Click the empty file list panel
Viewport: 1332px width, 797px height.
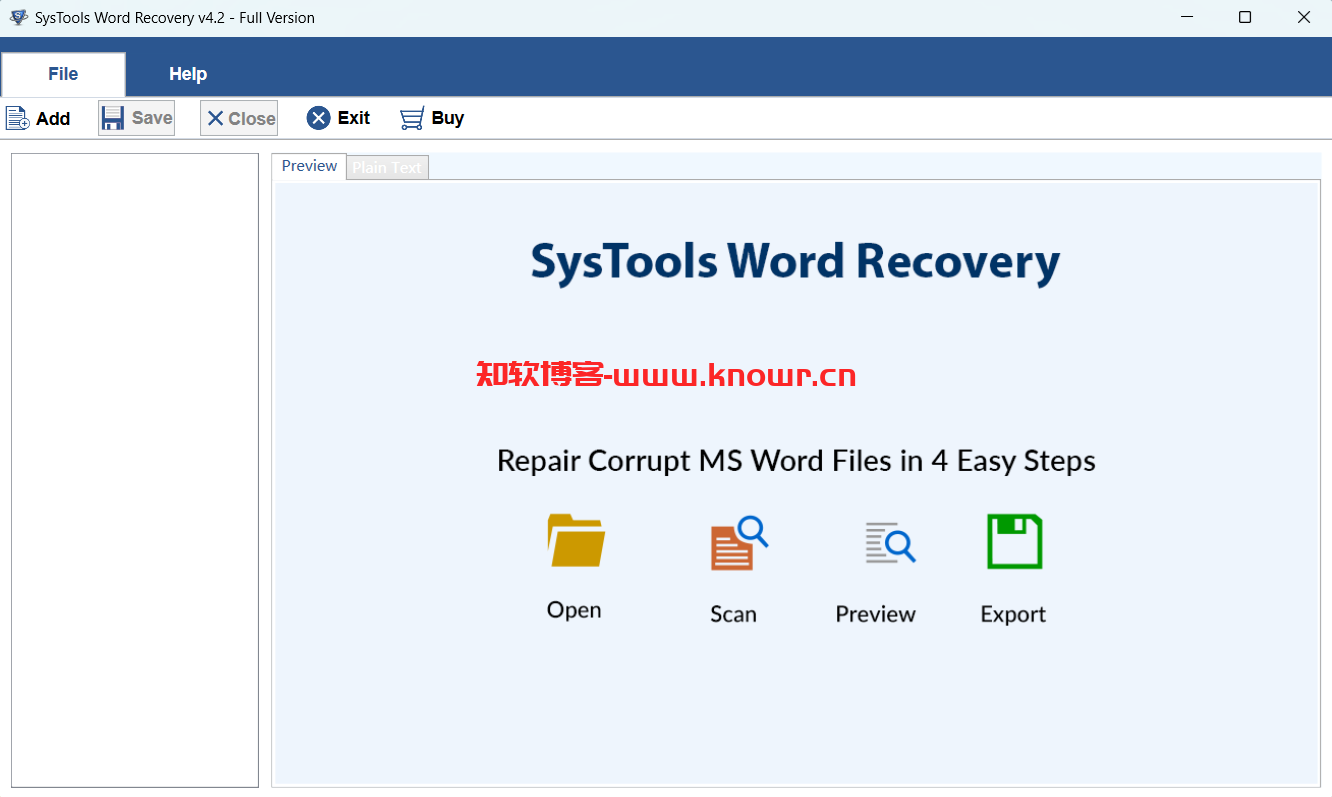(x=135, y=470)
